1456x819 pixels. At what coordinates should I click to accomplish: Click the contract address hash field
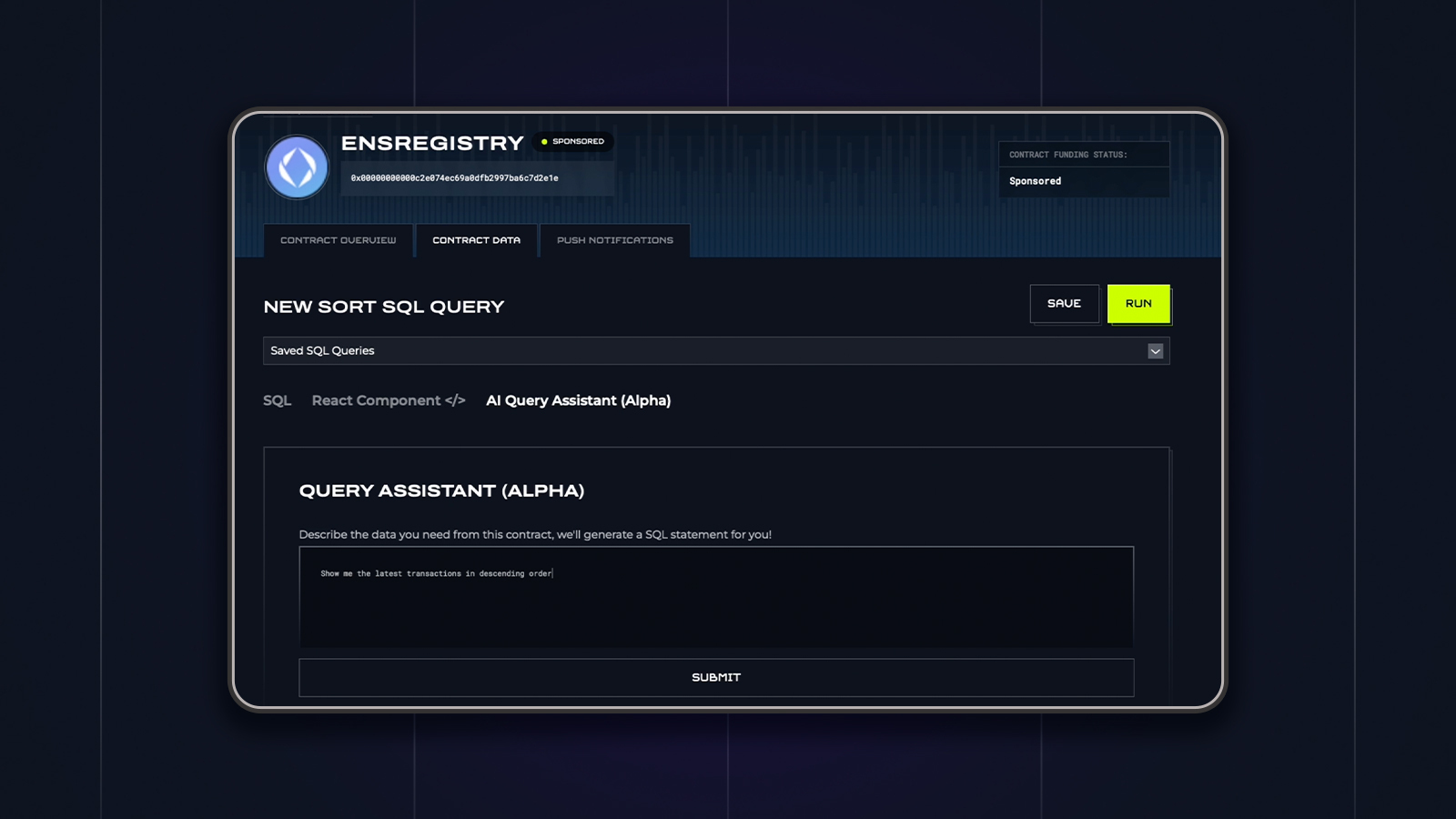pos(455,178)
